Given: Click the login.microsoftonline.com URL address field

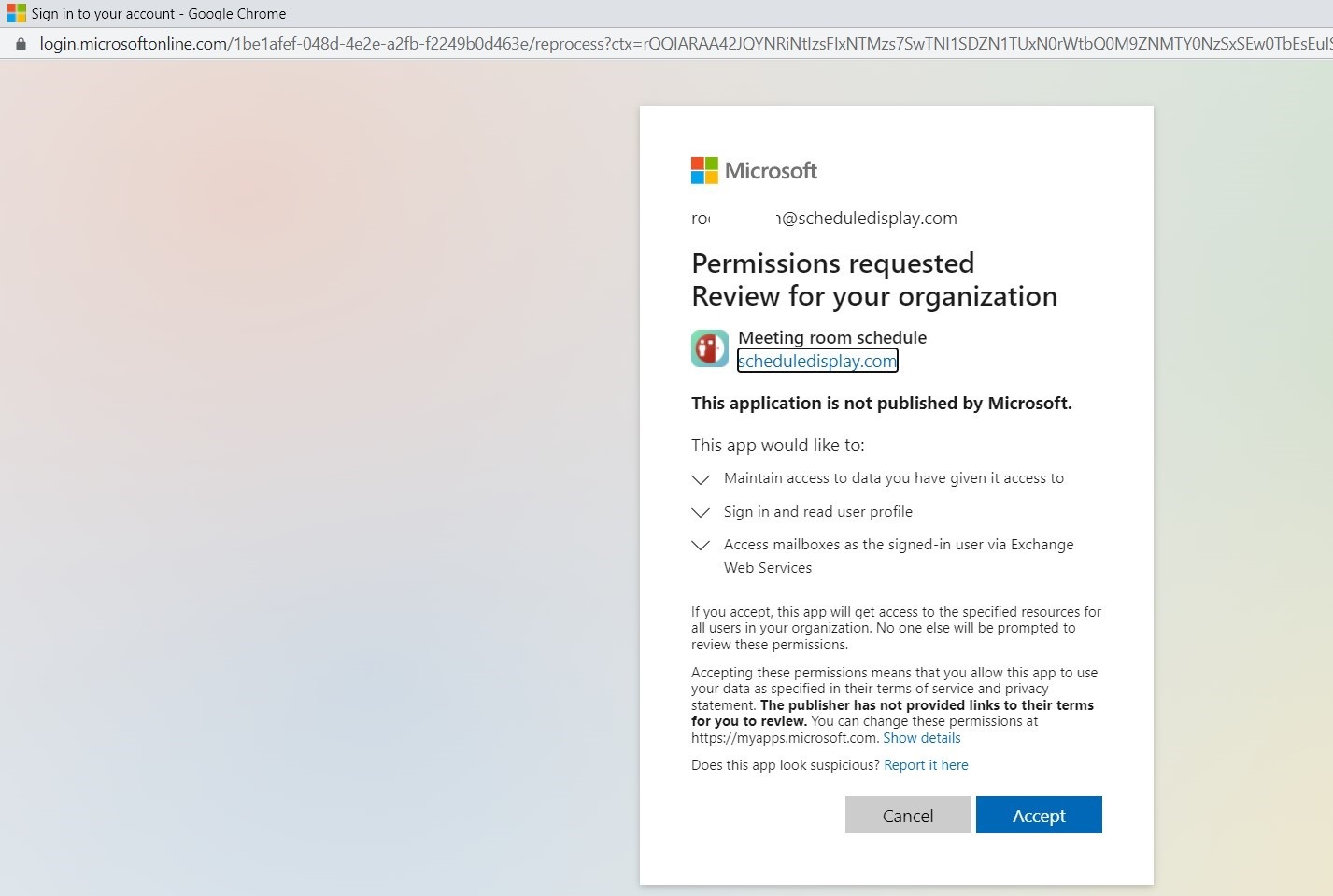Looking at the screenshot, I should [686, 44].
